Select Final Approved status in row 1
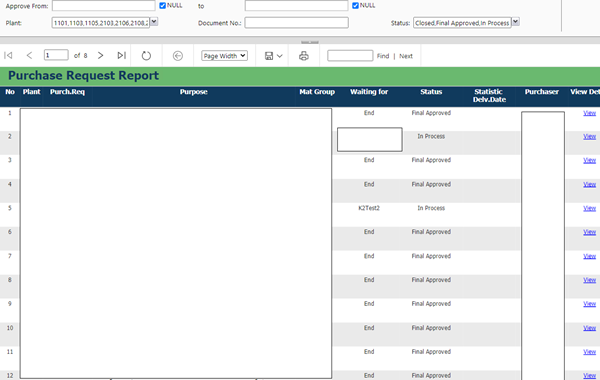This screenshot has height=380, width=600. [x=431, y=113]
